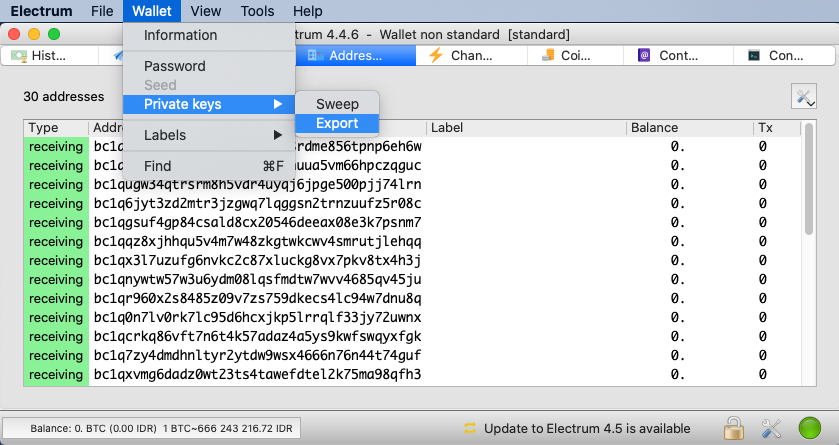Click the Channels lightning bolt icon

click(x=436, y=55)
